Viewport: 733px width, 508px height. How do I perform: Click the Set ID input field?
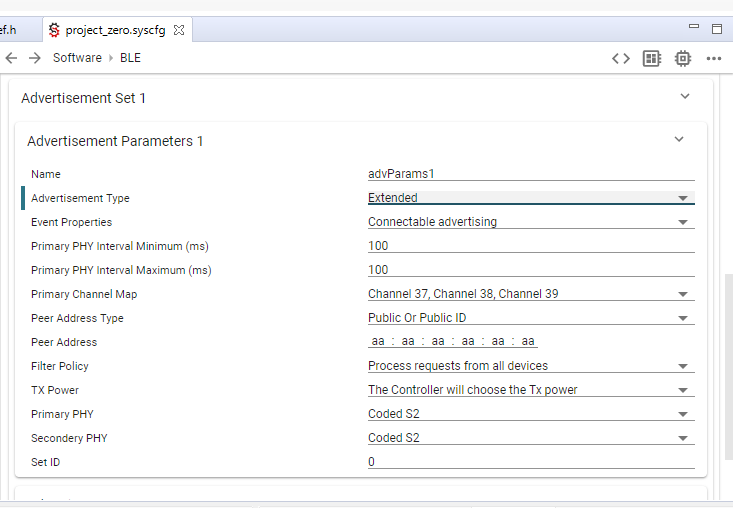530,462
